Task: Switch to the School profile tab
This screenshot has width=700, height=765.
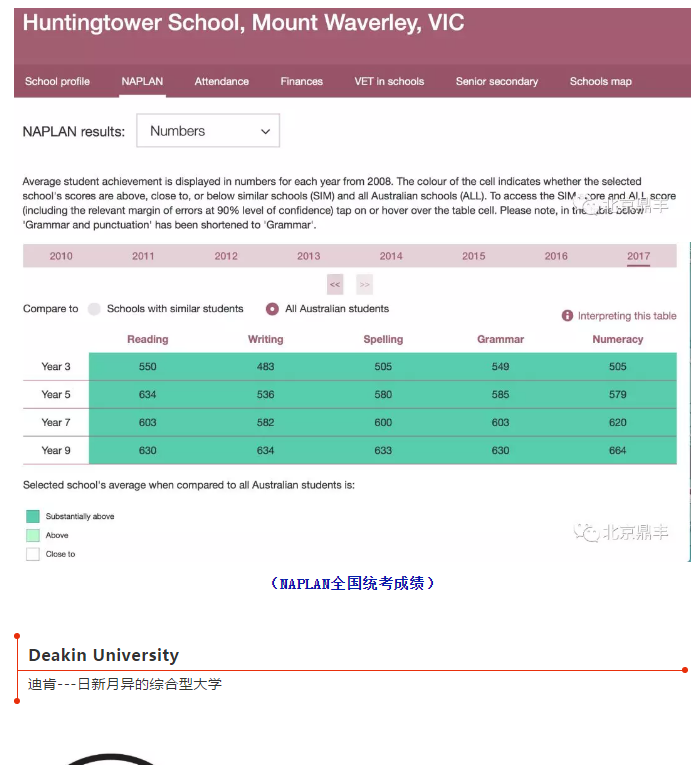Action: click(x=57, y=82)
